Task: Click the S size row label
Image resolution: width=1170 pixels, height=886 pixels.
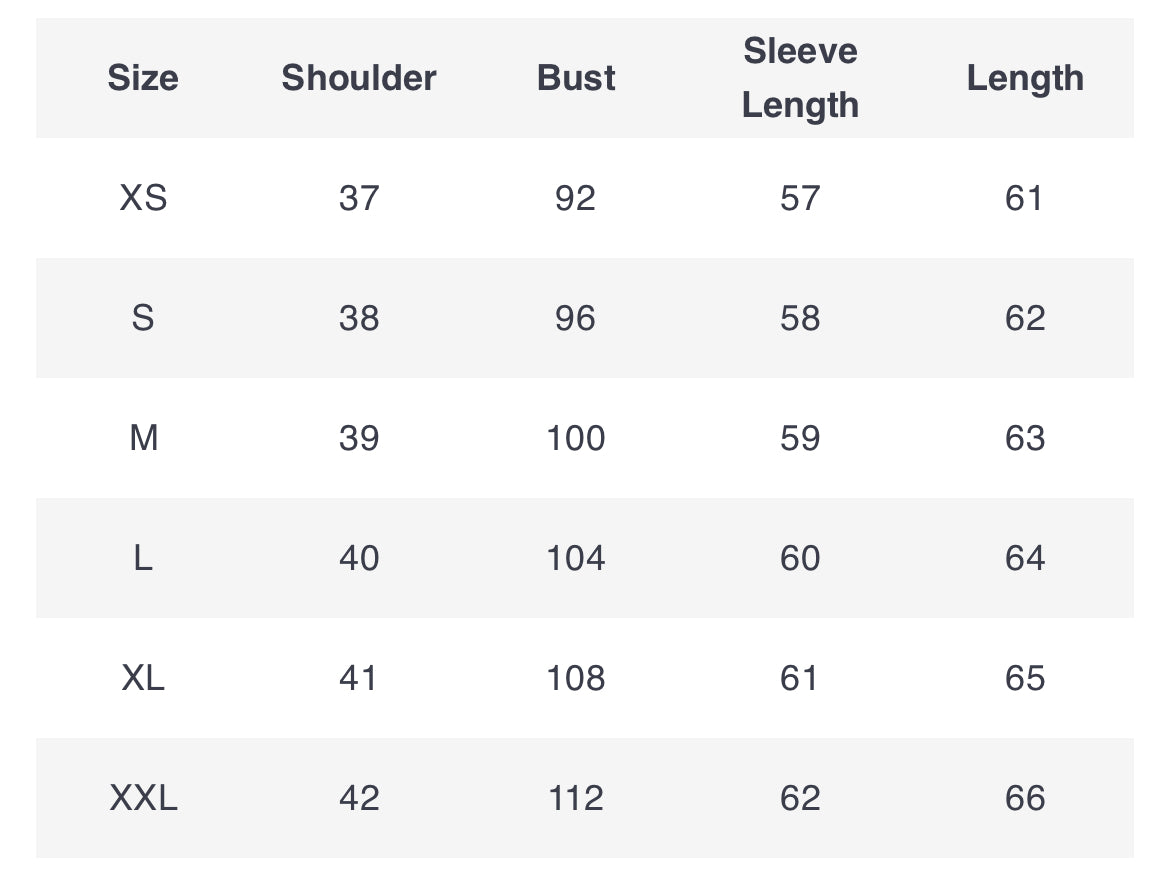Action: pyautogui.click(x=143, y=318)
